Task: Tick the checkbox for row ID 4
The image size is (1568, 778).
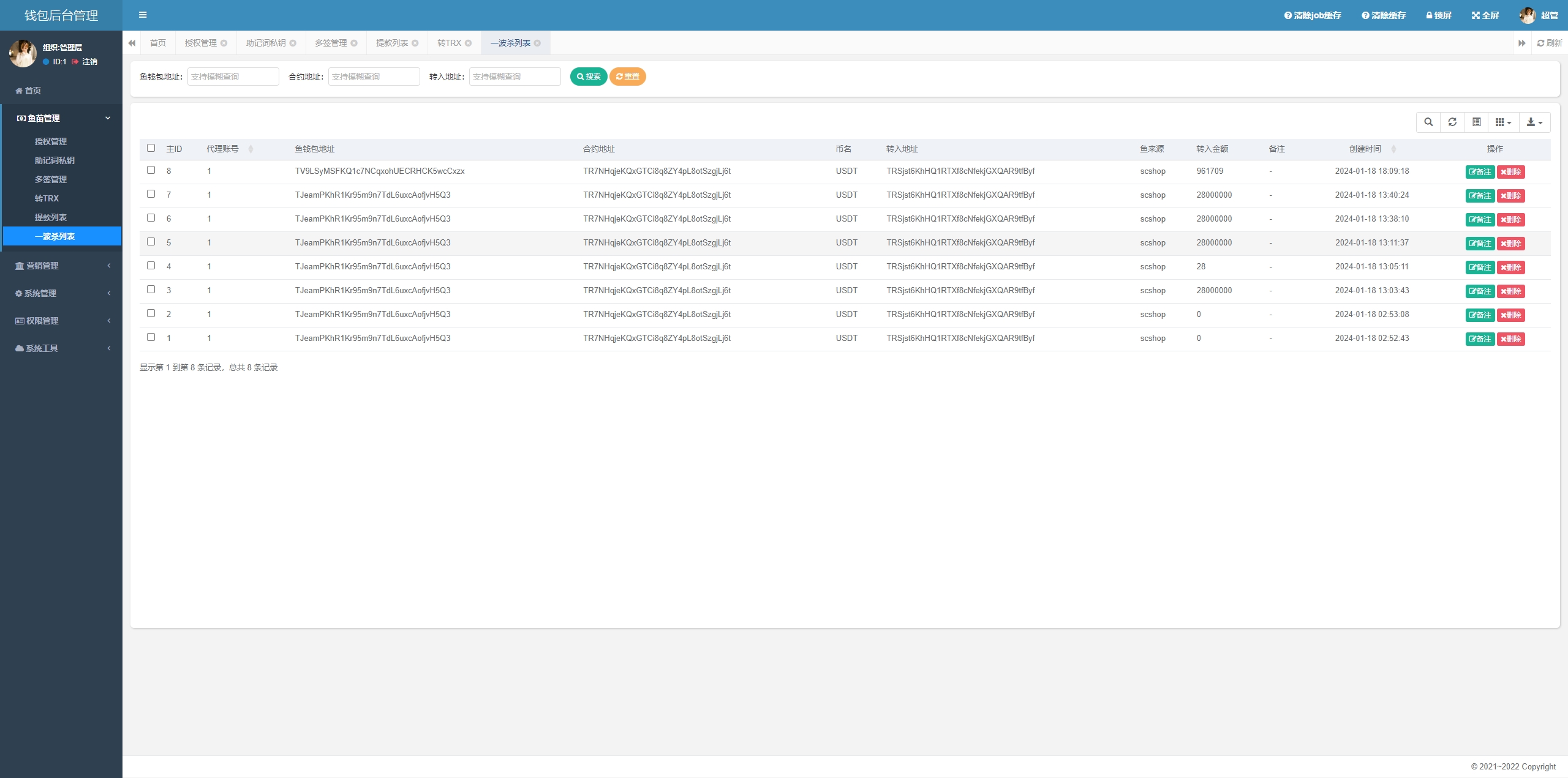Action: point(151,266)
